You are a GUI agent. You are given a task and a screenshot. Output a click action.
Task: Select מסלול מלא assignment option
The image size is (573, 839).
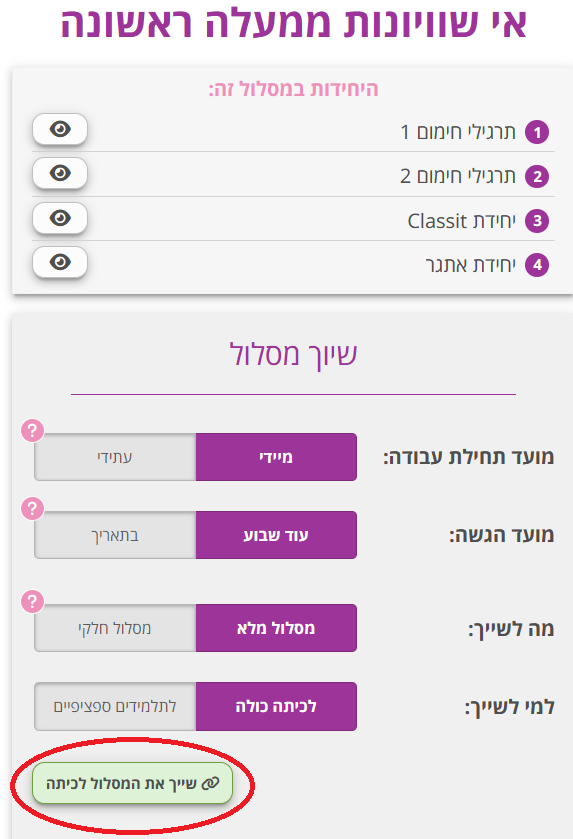coord(276,628)
